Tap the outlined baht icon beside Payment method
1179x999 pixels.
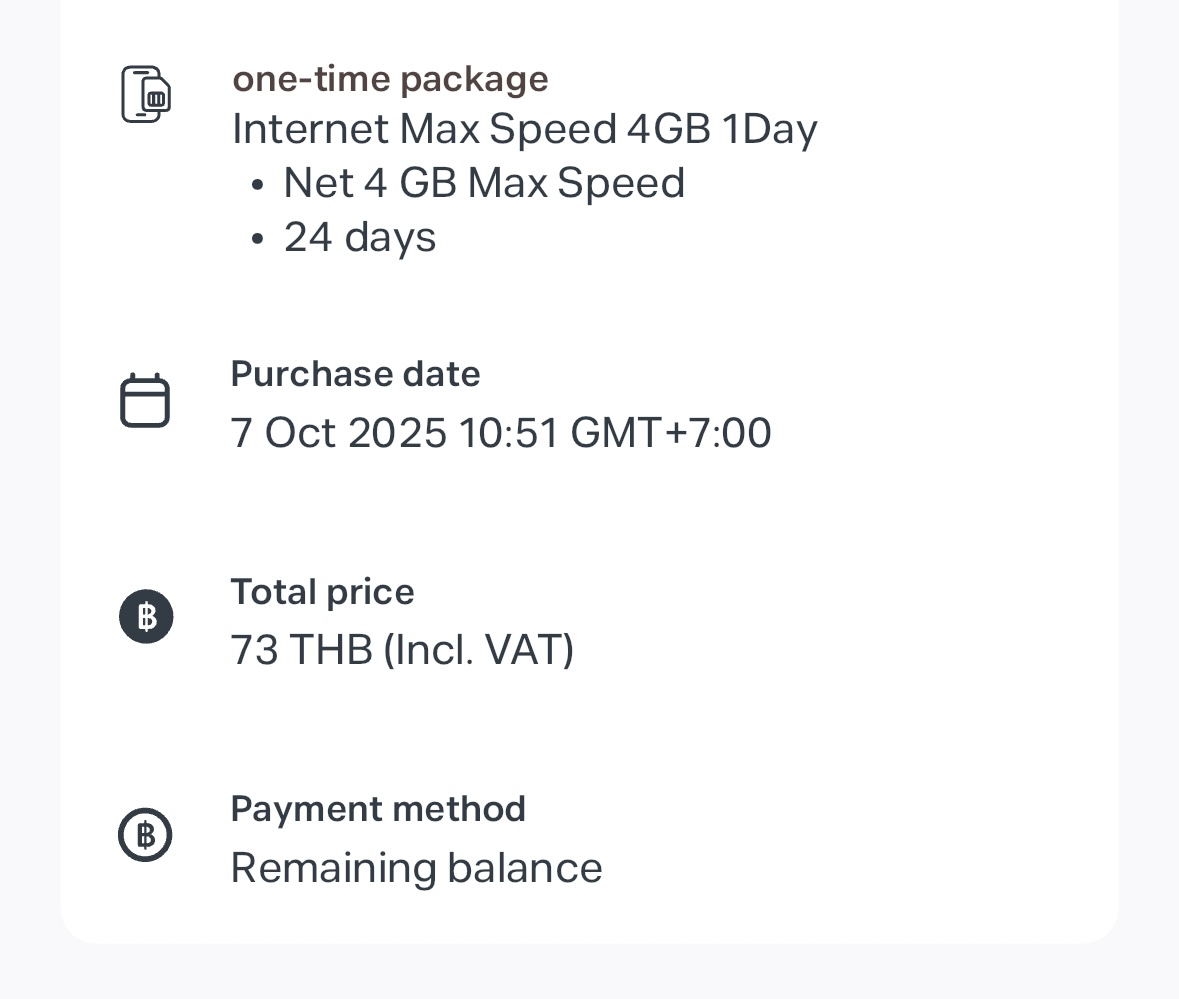(x=146, y=835)
